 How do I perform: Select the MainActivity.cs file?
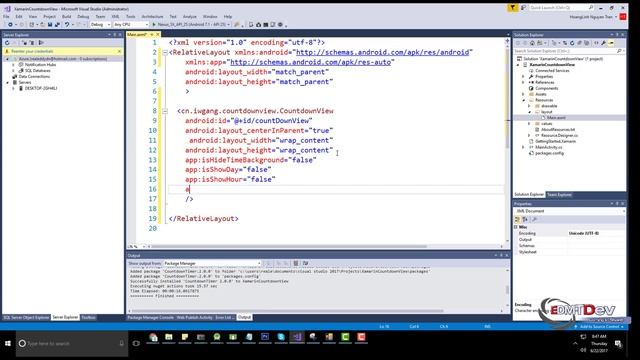coord(549,147)
